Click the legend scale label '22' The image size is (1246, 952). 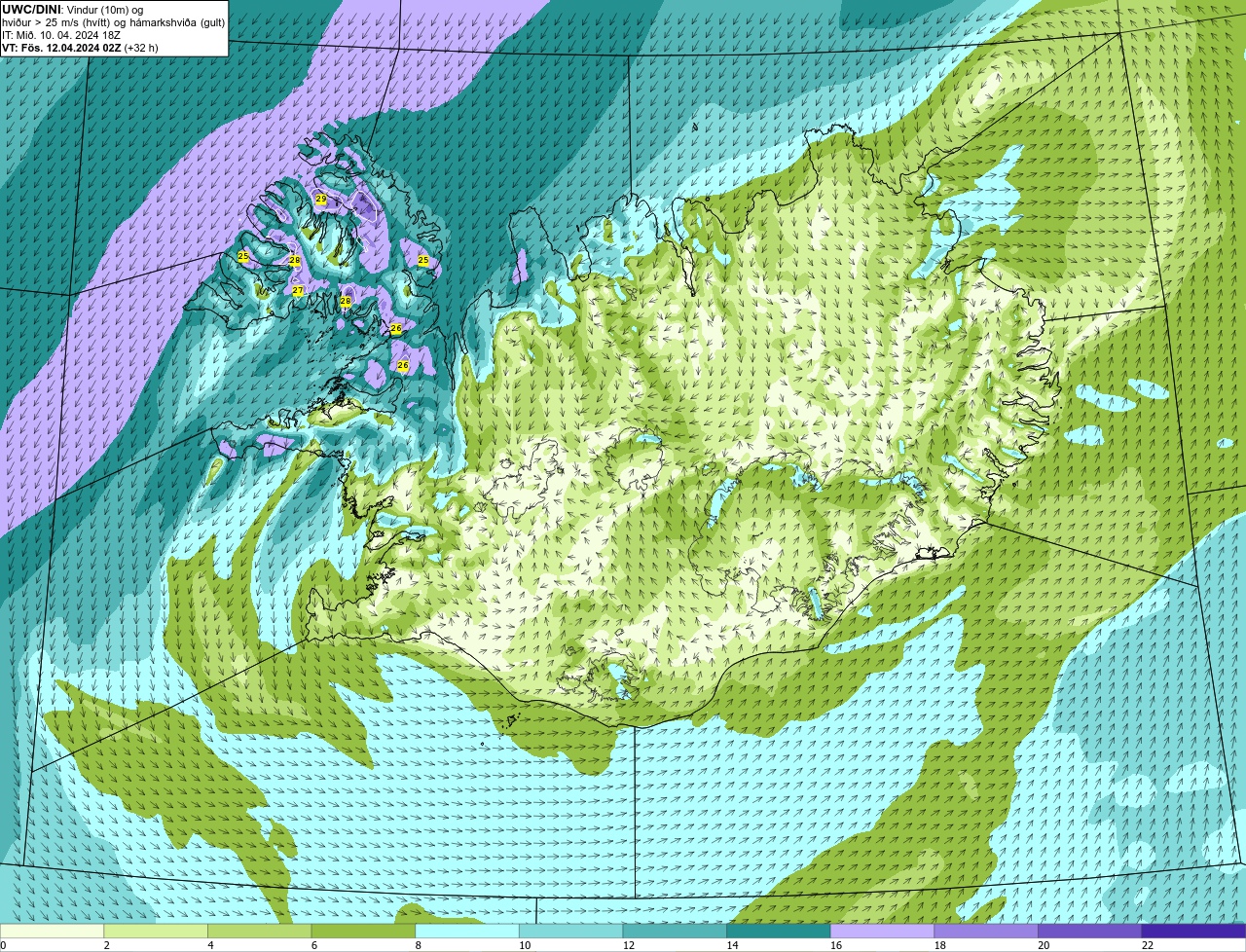coord(1148,945)
